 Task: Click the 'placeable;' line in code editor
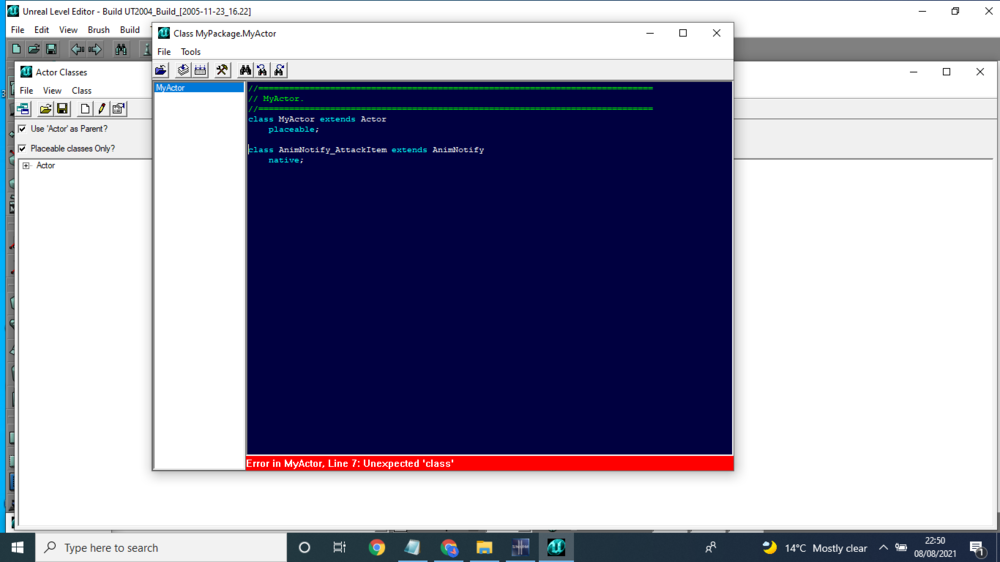293,129
